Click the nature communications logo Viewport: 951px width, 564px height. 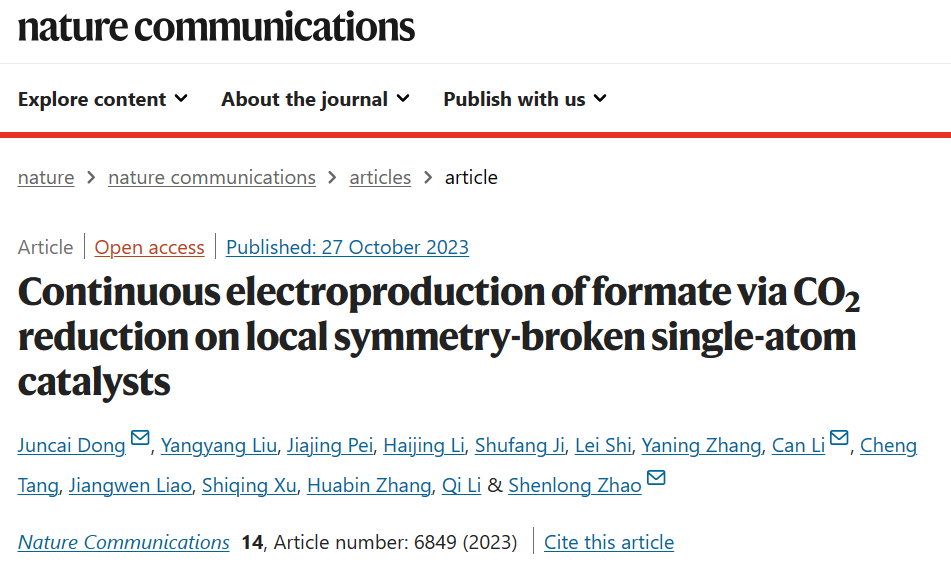[216, 27]
